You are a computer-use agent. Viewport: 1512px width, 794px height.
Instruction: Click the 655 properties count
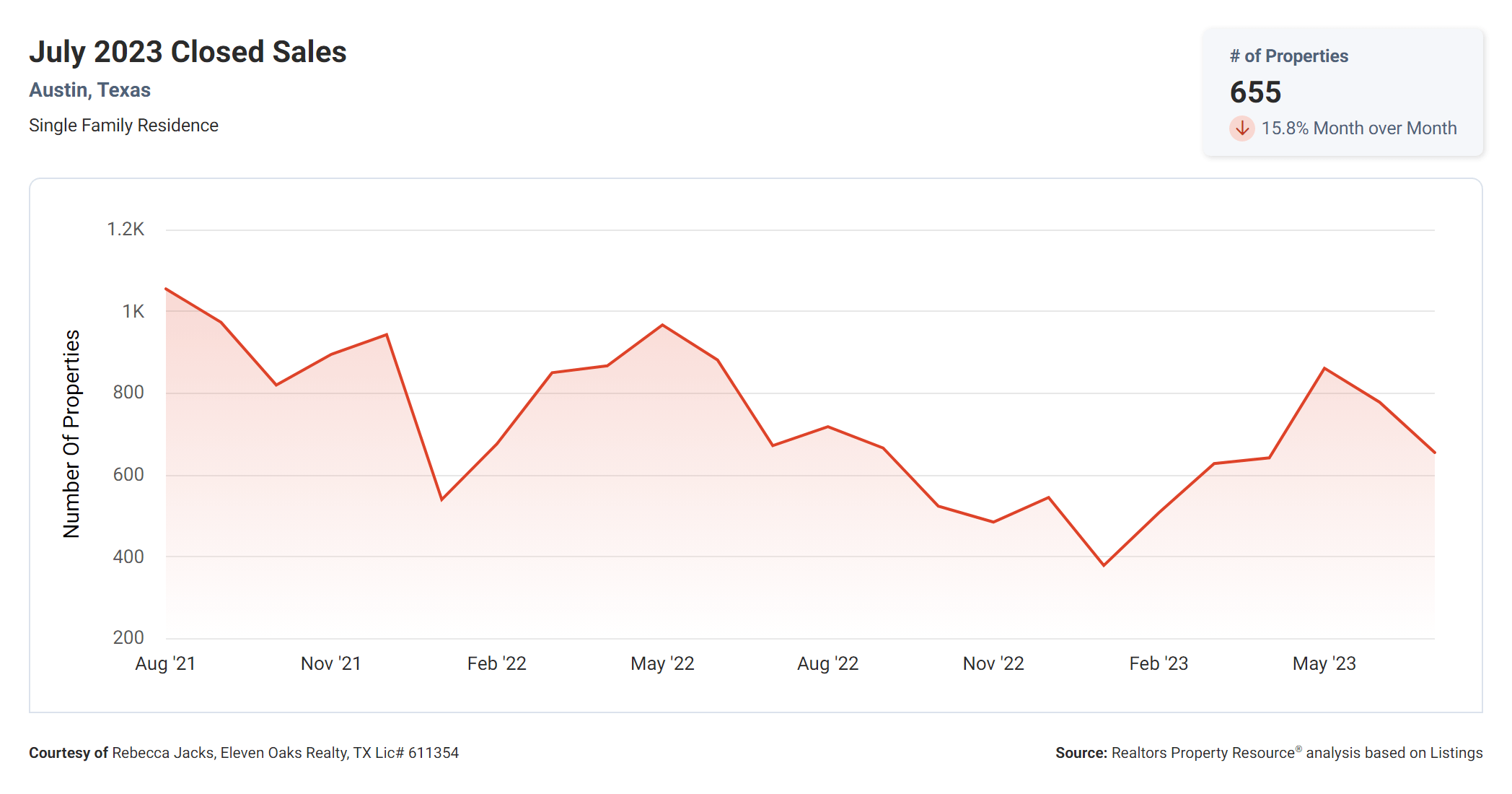(1255, 92)
